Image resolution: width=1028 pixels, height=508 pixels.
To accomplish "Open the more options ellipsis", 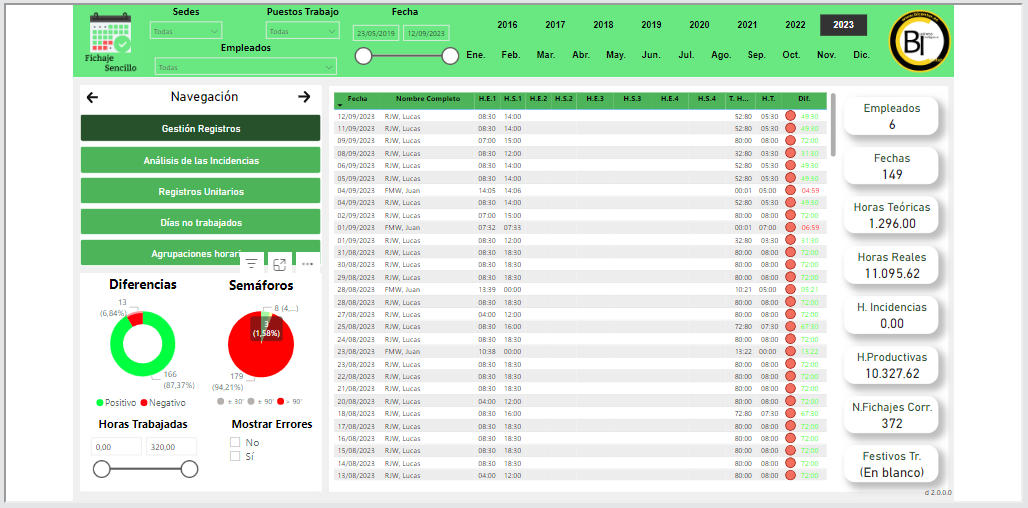I will (x=307, y=264).
